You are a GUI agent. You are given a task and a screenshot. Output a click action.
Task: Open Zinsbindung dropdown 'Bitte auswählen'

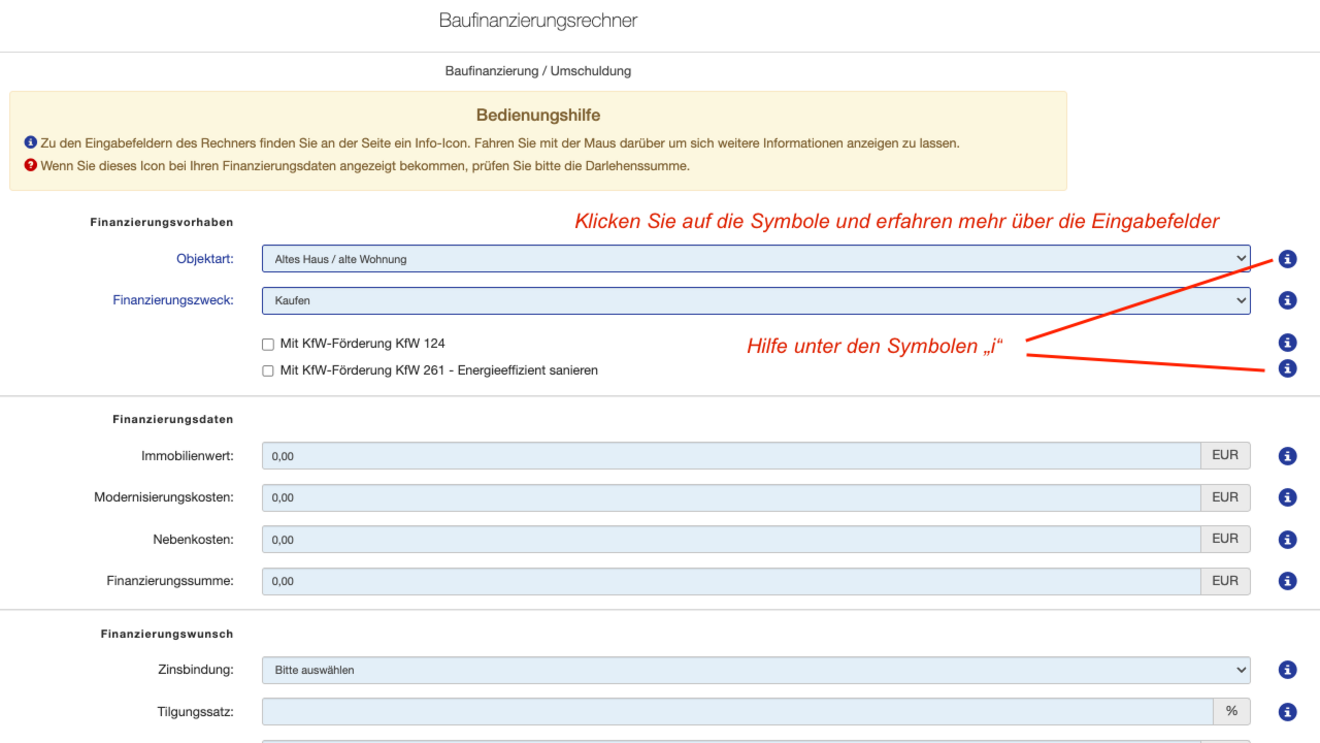click(756, 670)
